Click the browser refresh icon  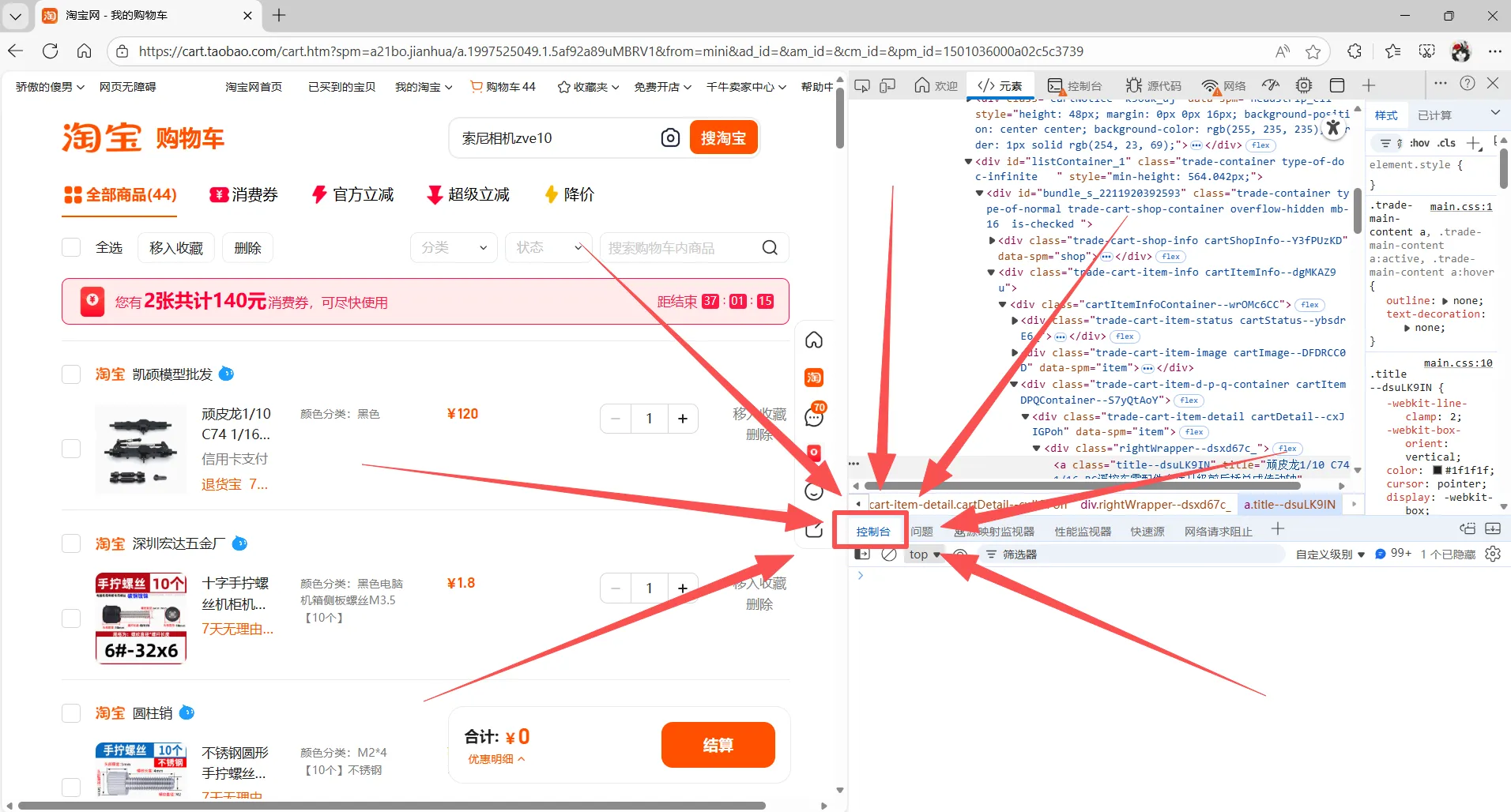(x=51, y=51)
